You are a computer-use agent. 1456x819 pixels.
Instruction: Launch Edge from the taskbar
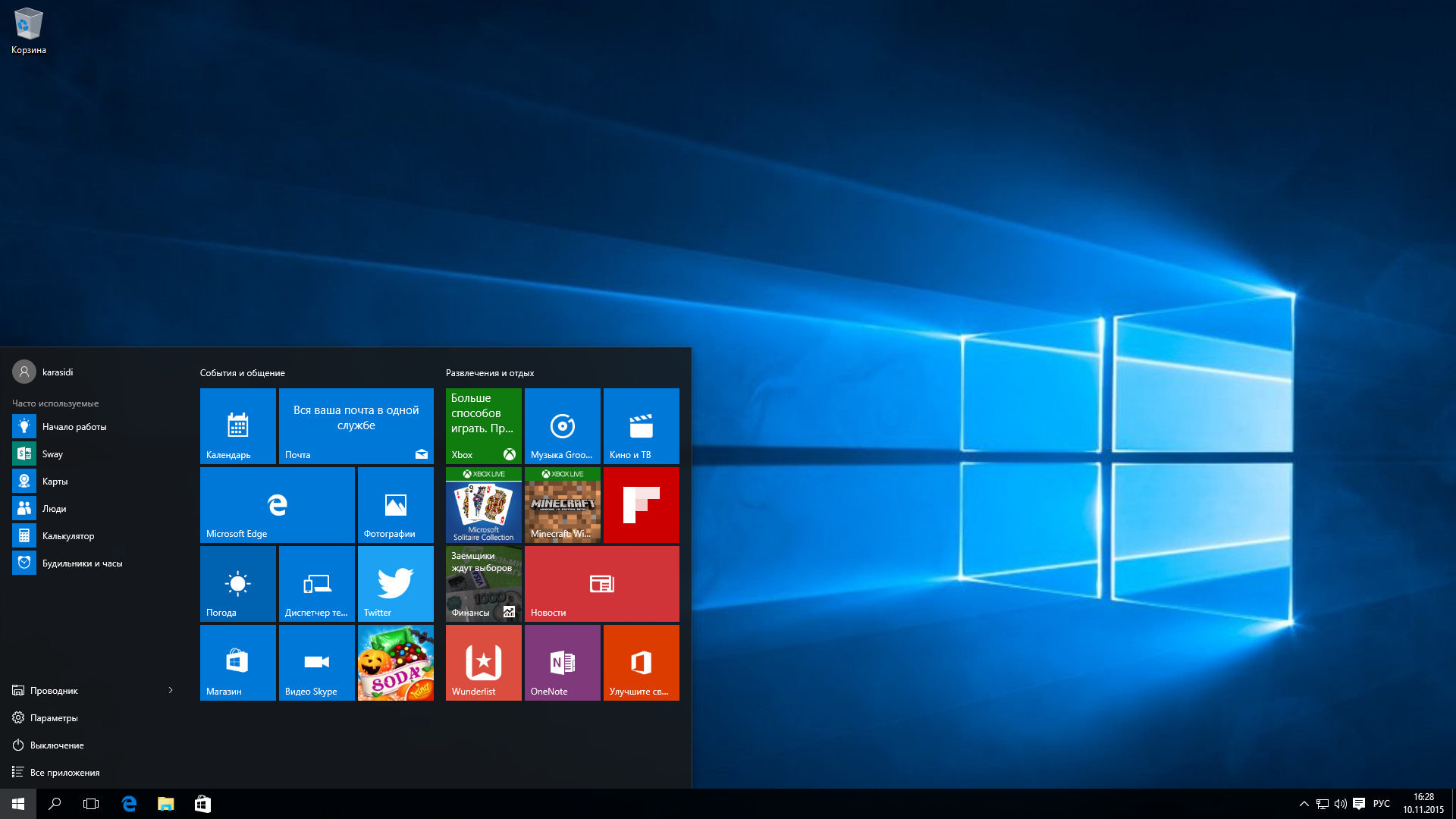tap(129, 804)
